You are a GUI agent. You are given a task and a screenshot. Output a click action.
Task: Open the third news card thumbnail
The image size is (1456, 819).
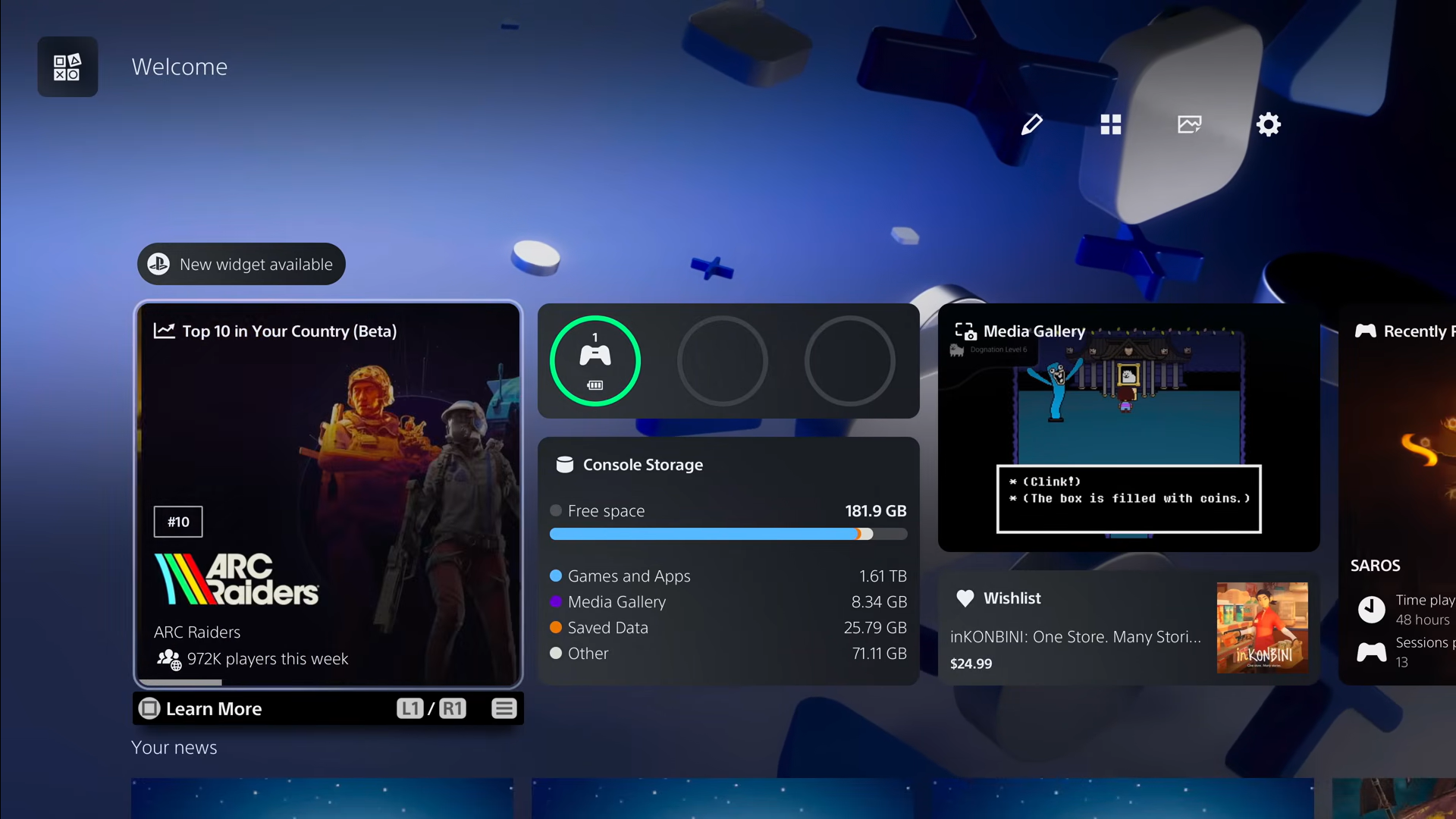point(1123,799)
